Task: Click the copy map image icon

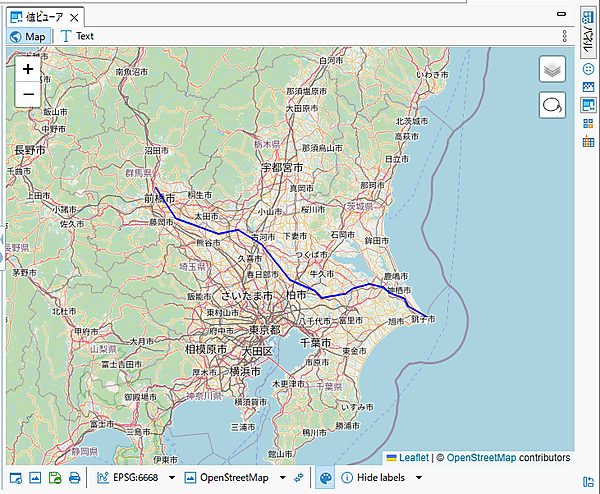Action: tap(35, 478)
